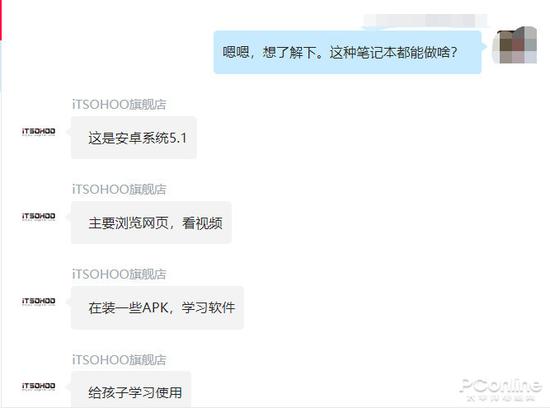Screen dimensions: 550x408
Task: Click the blurred username above the blue bubble
Action: click(x=425, y=20)
